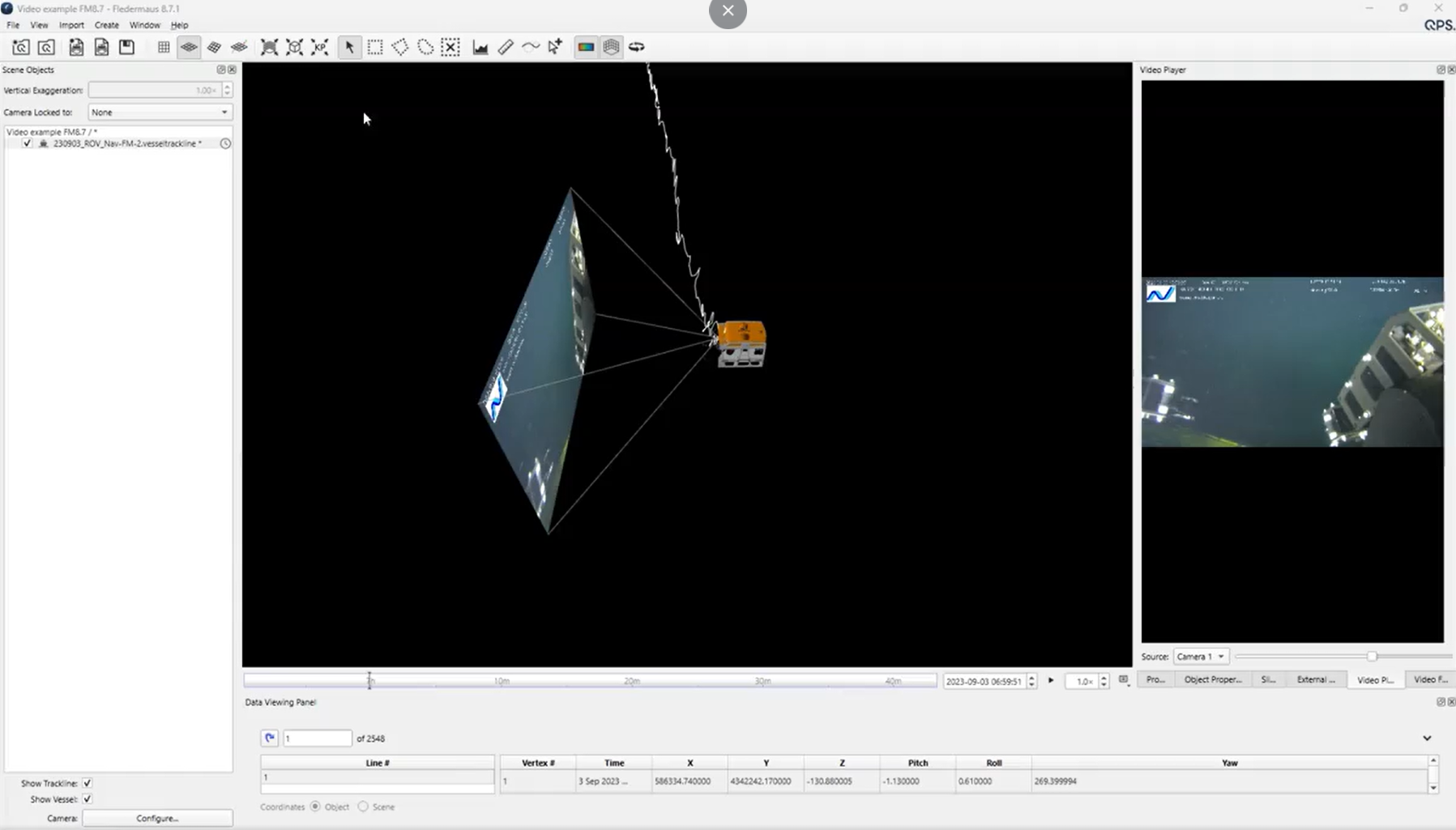Image resolution: width=1456 pixels, height=830 pixels.
Task: Click the highlighted flat surface plane icon
Action: coord(189,47)
